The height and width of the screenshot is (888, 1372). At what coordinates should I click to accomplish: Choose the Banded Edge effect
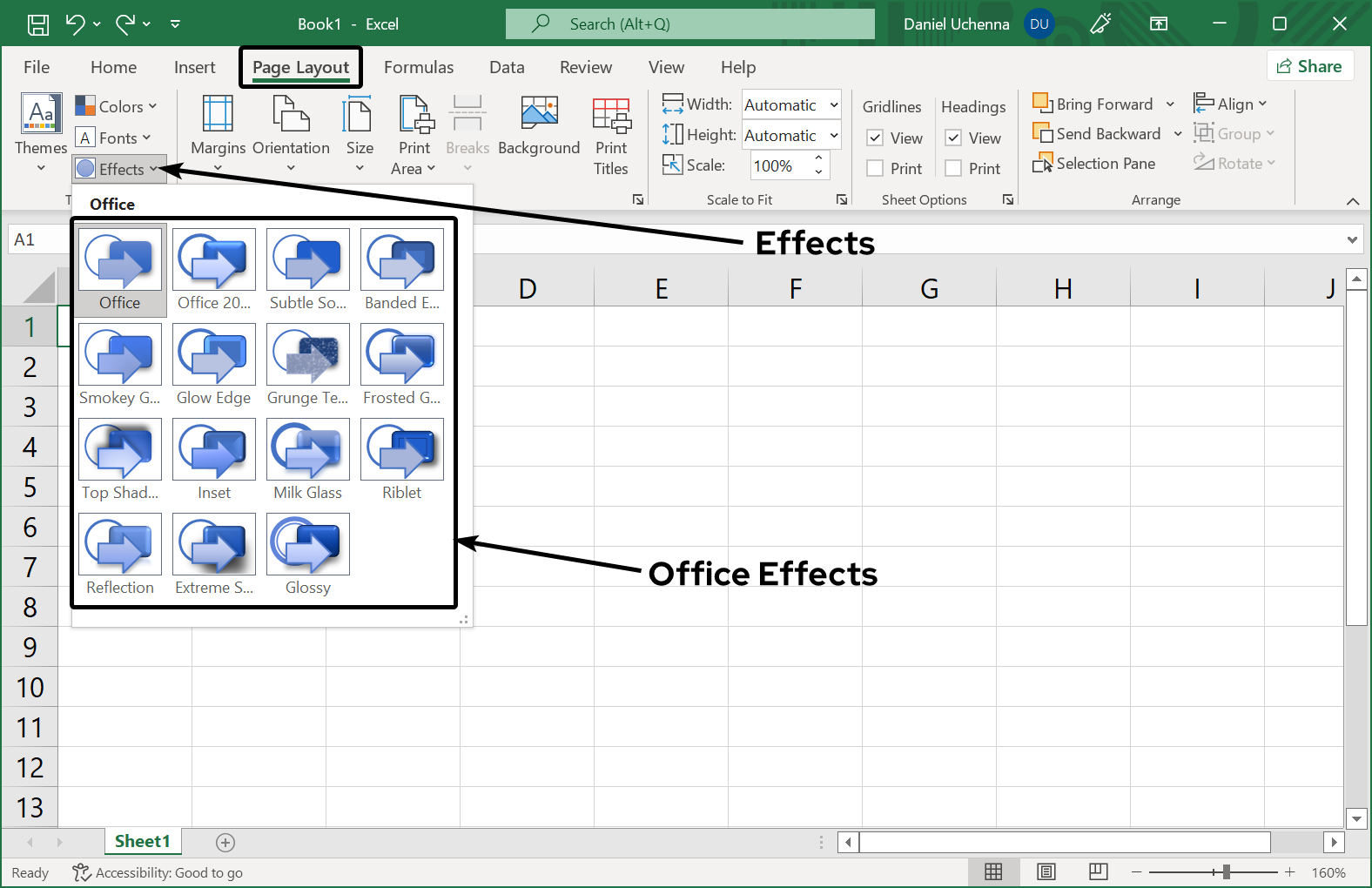402,271
